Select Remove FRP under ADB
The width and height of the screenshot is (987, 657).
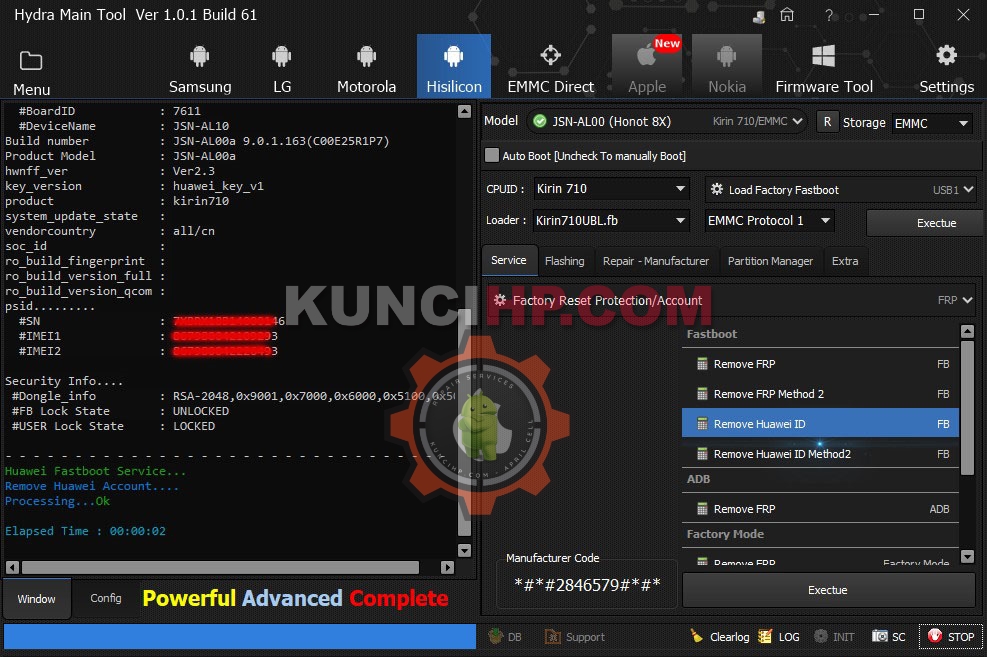820,508
